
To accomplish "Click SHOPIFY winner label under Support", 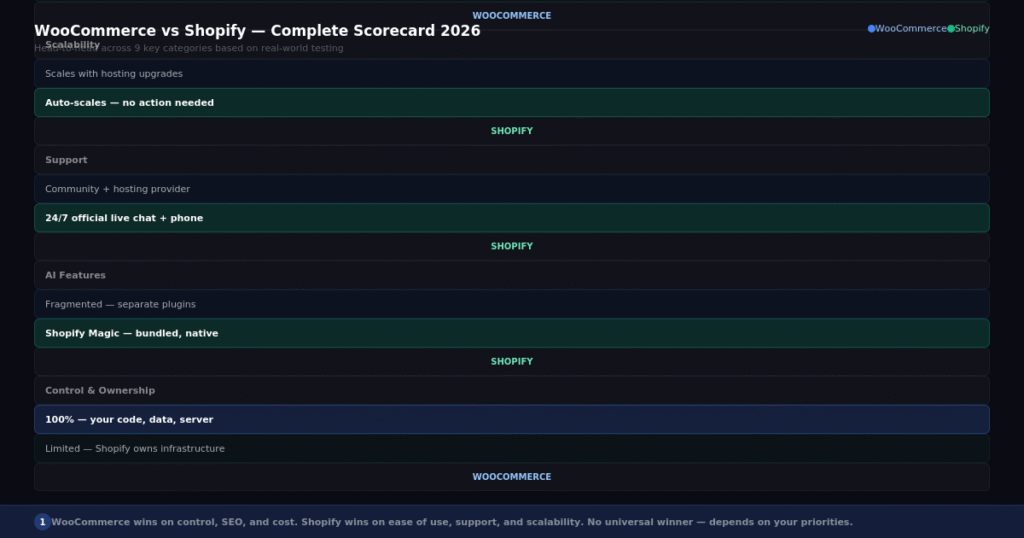I will click(512, 246).
